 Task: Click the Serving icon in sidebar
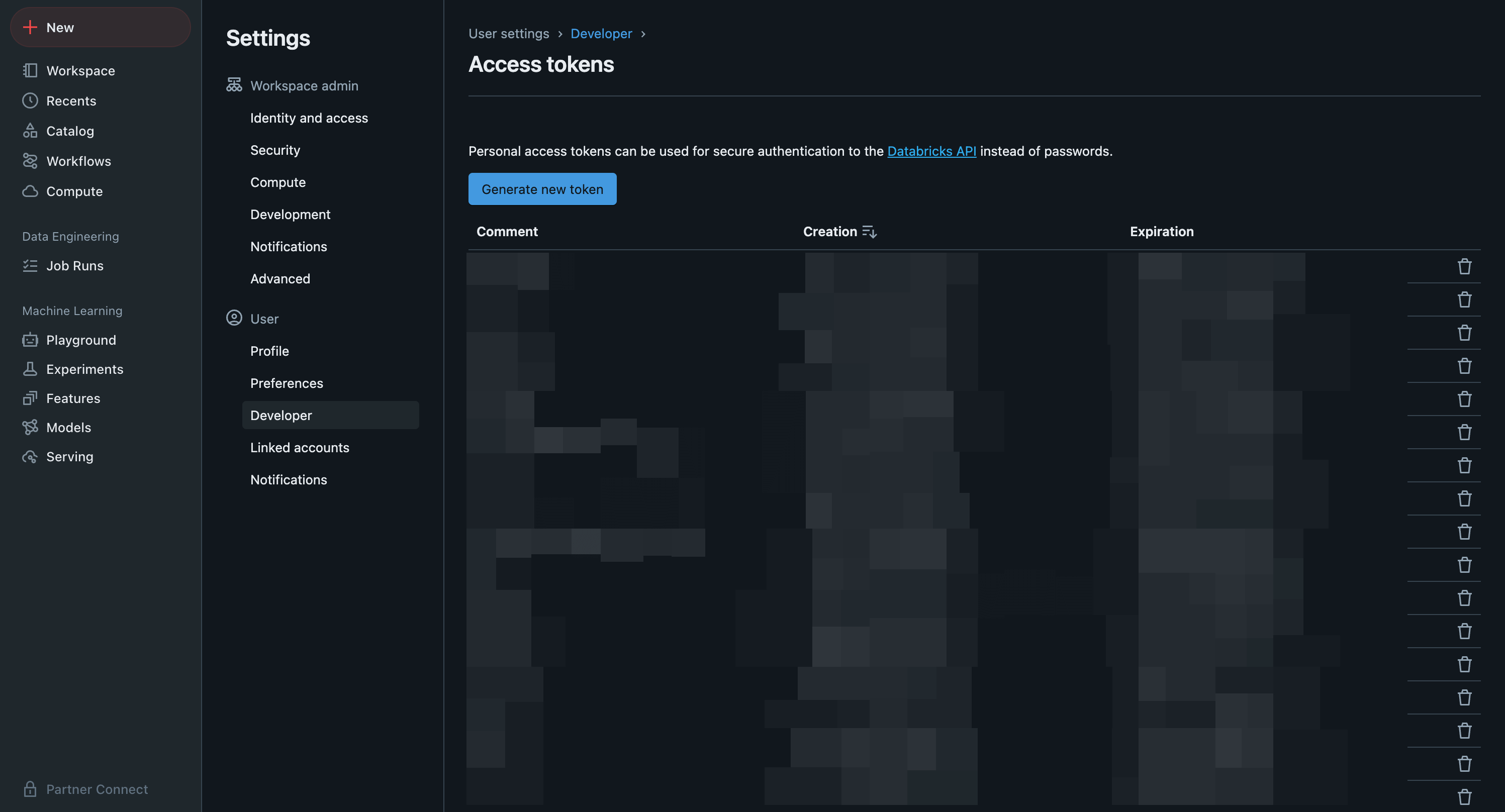coord(30,457)
